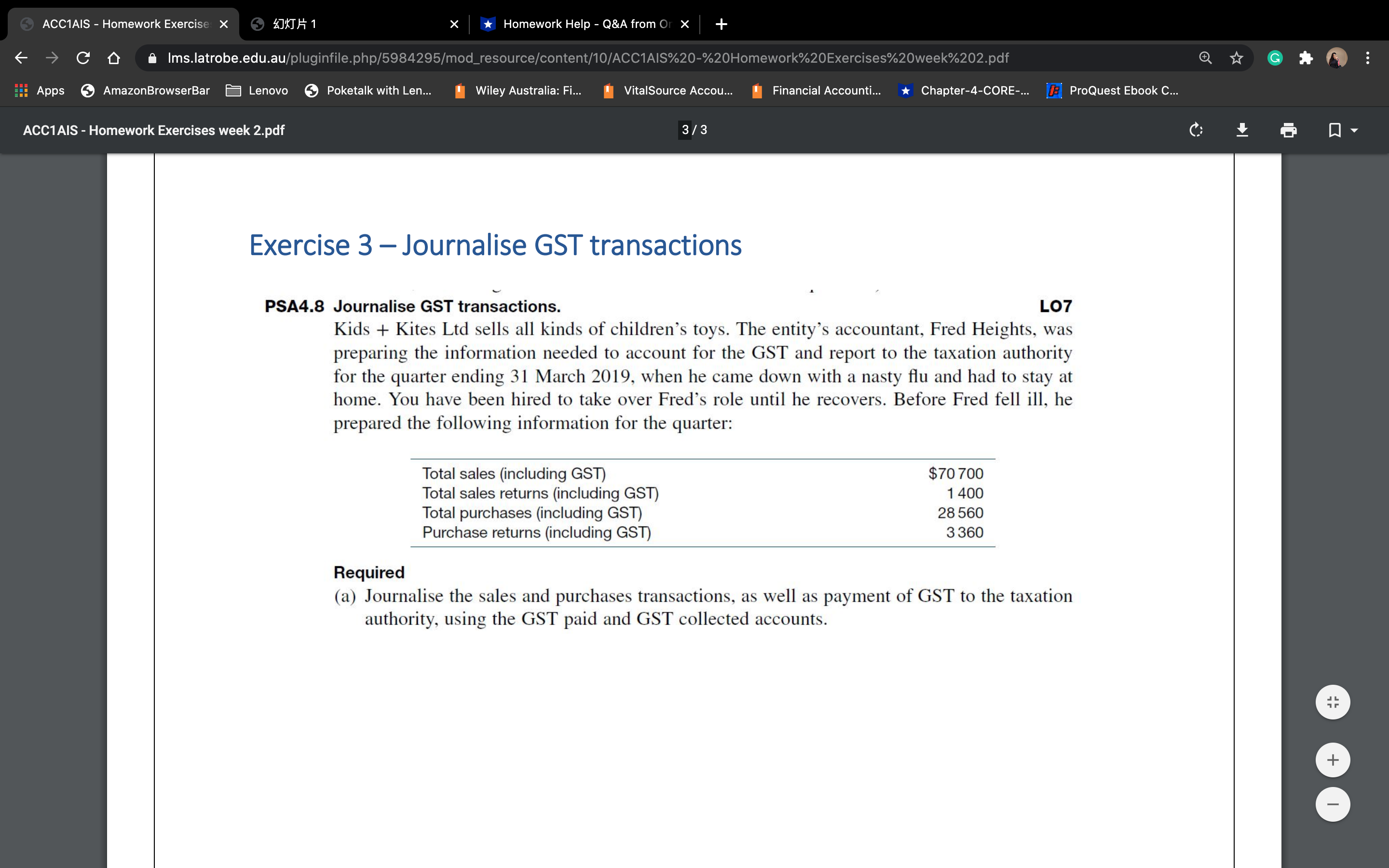
Task: Click the fit-to-page icon
Action: (1333, 702)
